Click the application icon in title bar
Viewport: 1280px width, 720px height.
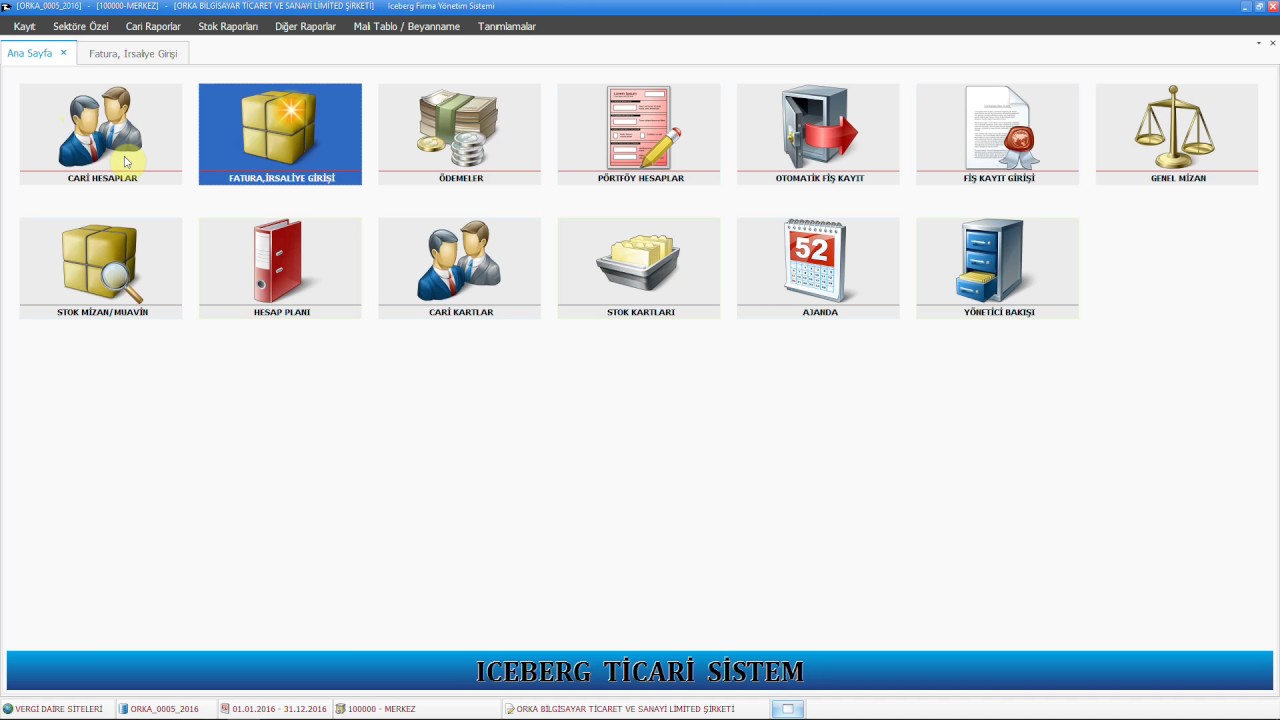point(6,6)
